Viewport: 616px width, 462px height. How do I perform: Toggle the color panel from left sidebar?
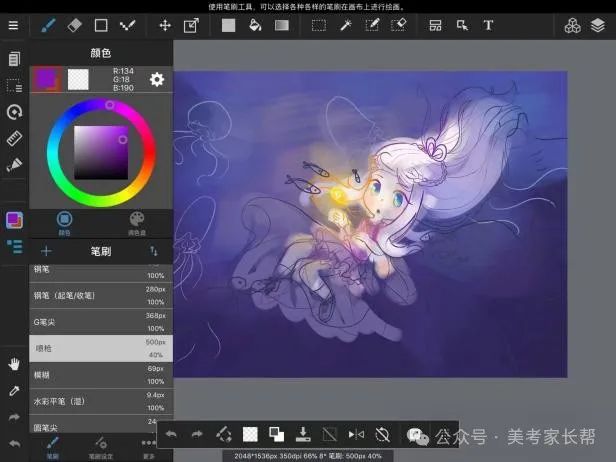point(14,220)
